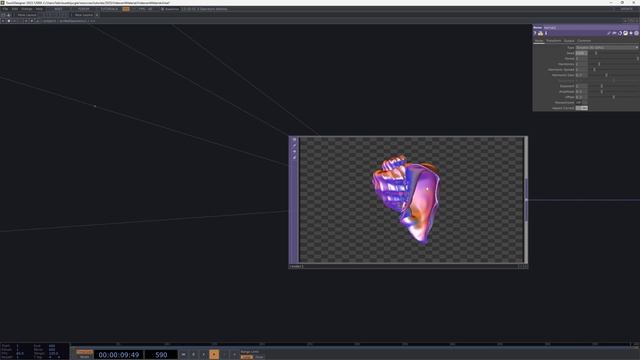Toggle the Realtime flag in top bar
This screenshot has width=640, height=360.
(169, 9)
